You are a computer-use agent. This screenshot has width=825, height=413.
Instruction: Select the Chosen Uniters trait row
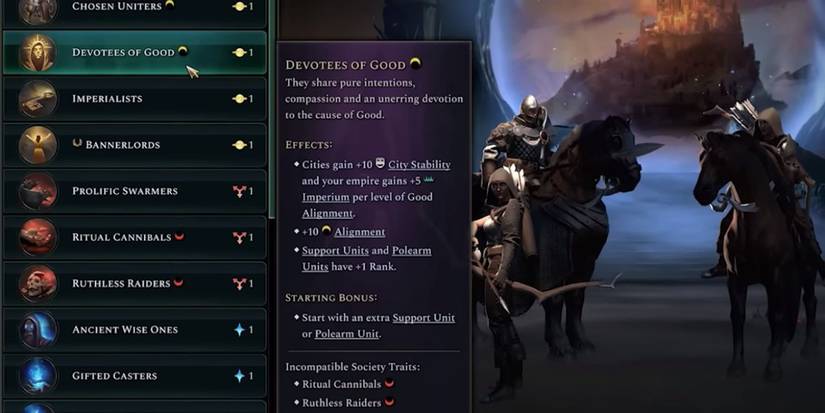(135, 12)
